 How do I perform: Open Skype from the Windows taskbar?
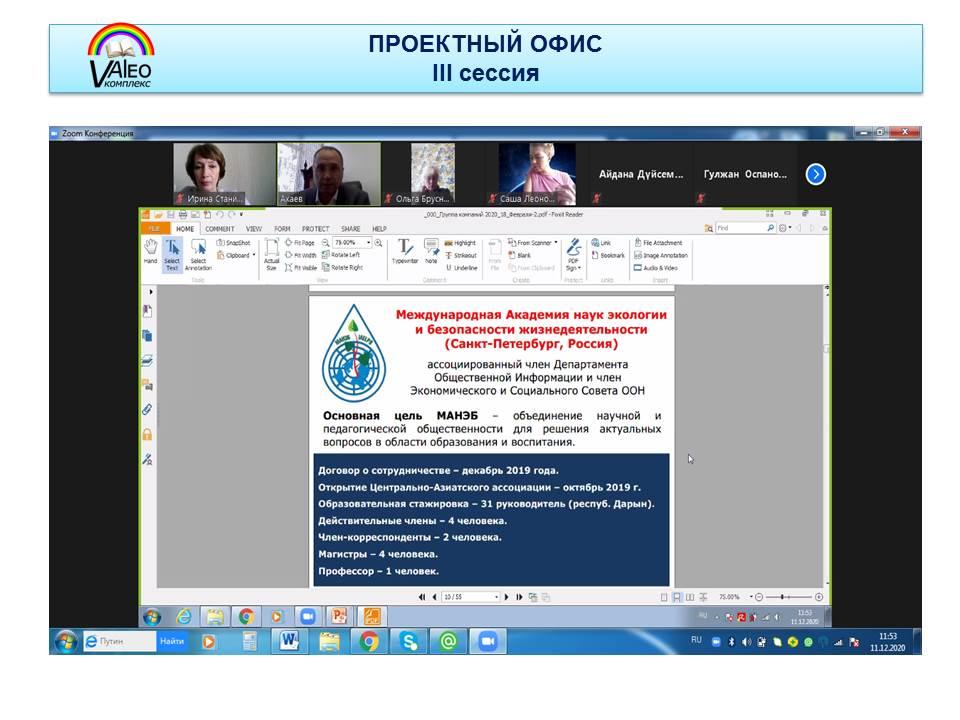click(408, 641)
